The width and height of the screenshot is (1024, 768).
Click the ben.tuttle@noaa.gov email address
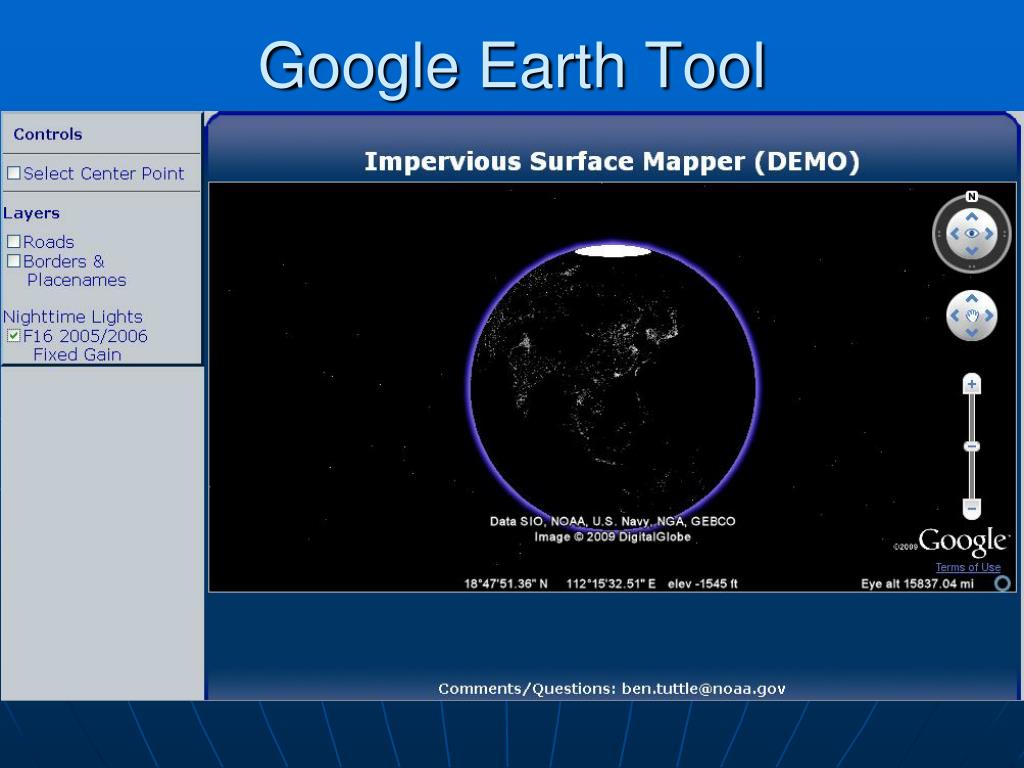pos(703,688)
